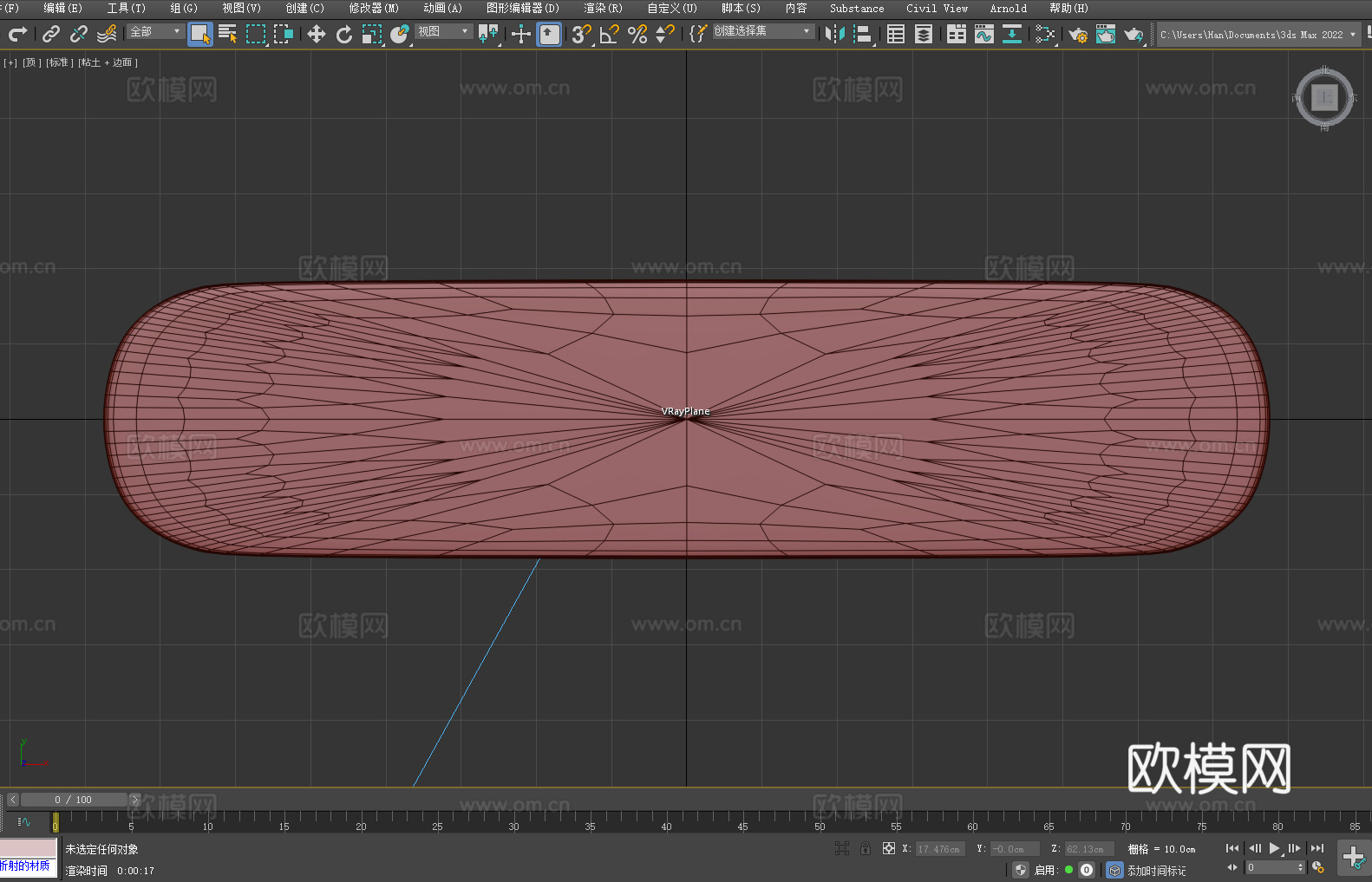
Task: Open the Rendered Frame Window icon
Action: point(1106,34)
